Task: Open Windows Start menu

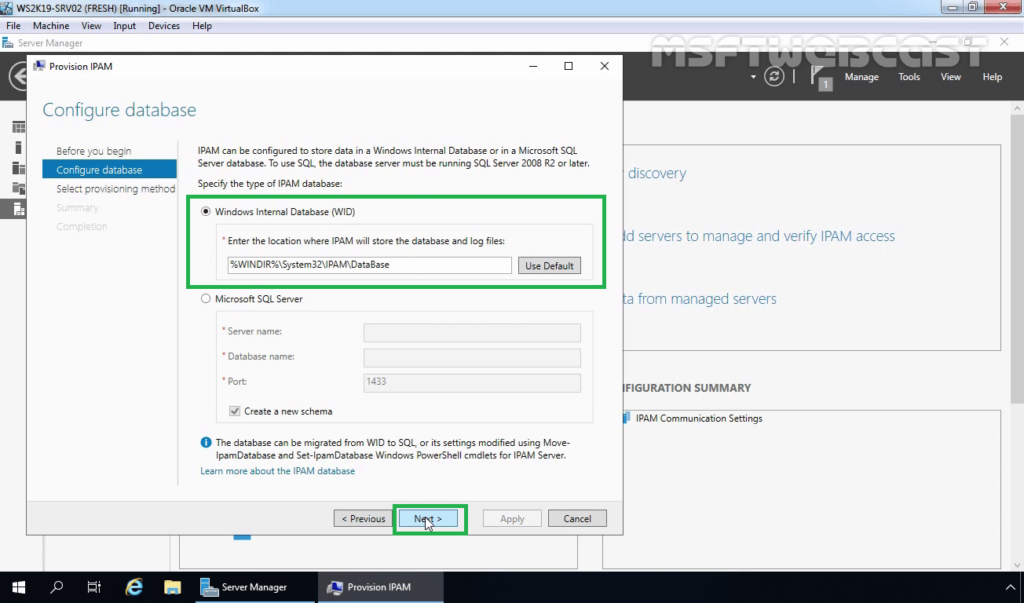Action: tap(18, 587)
